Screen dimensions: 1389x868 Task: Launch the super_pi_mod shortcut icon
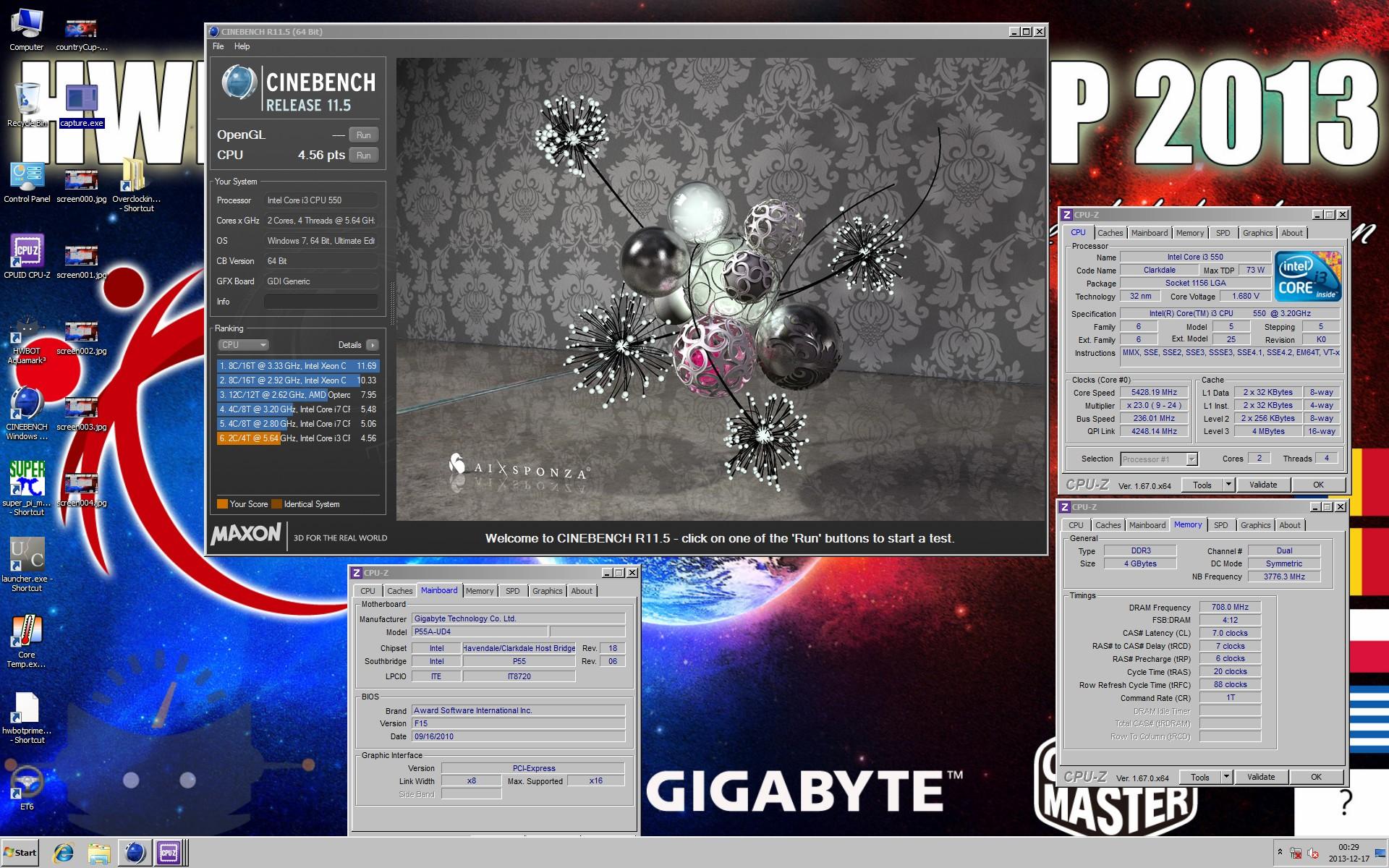tap(27, 489)
